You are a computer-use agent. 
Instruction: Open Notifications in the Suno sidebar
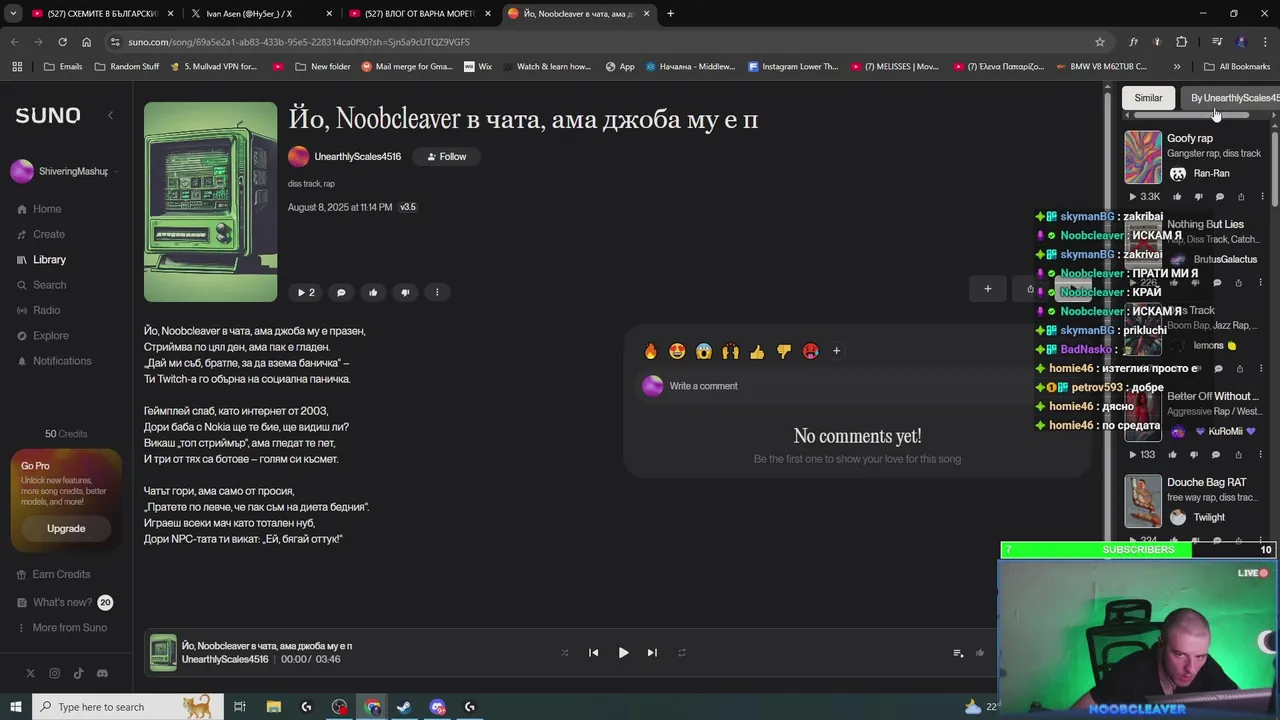tap(54, 361)
